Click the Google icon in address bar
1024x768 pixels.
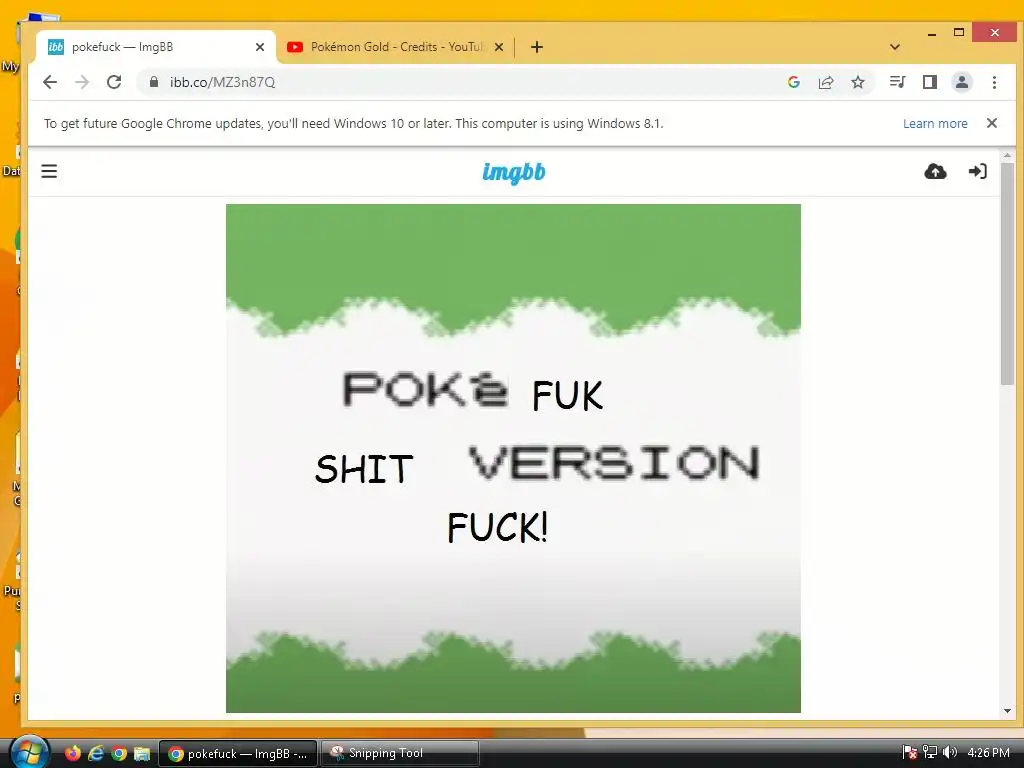coord(793,82)
